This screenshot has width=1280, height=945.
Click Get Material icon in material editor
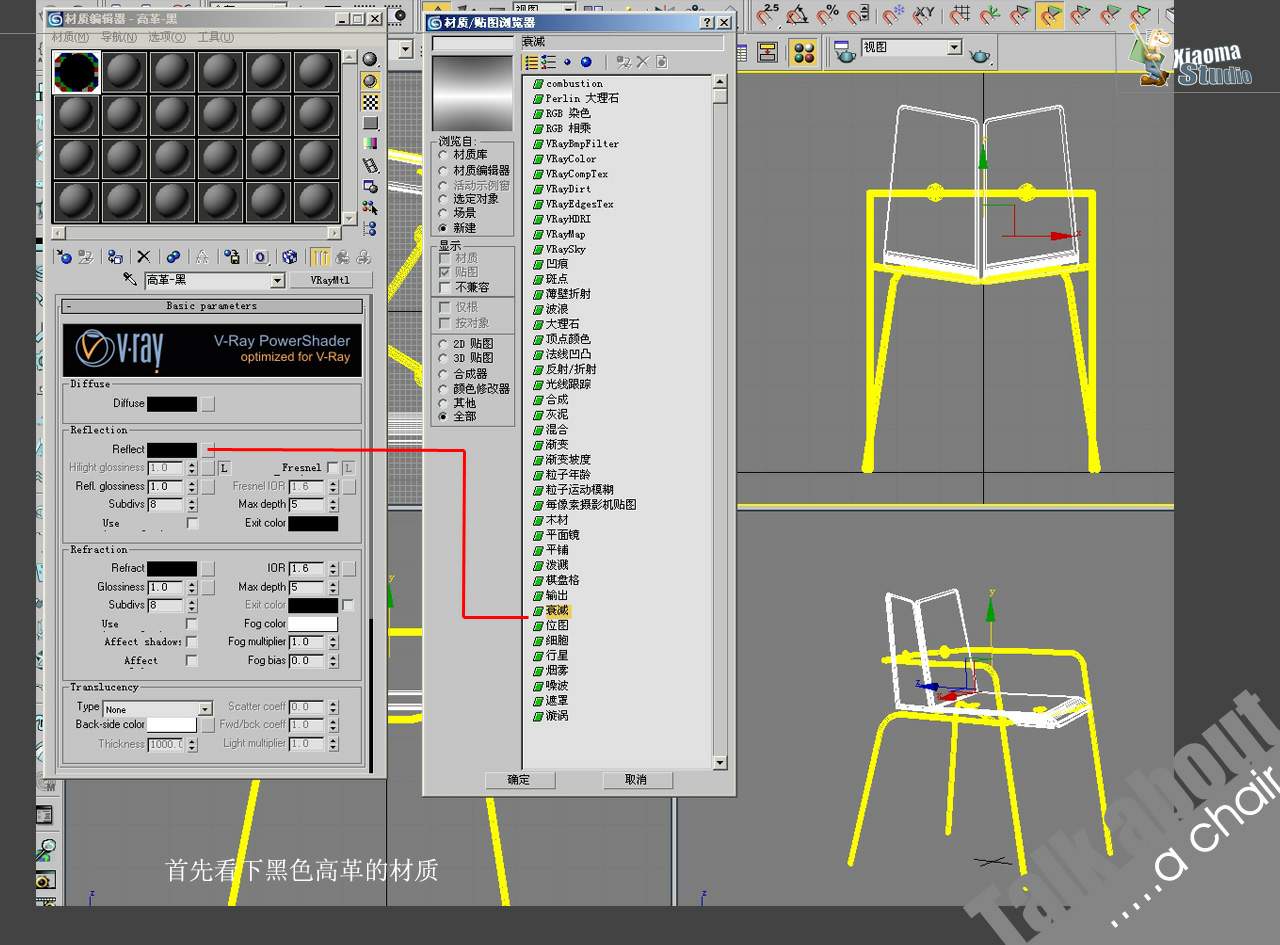pyautogui.click(x=64, y=257)
